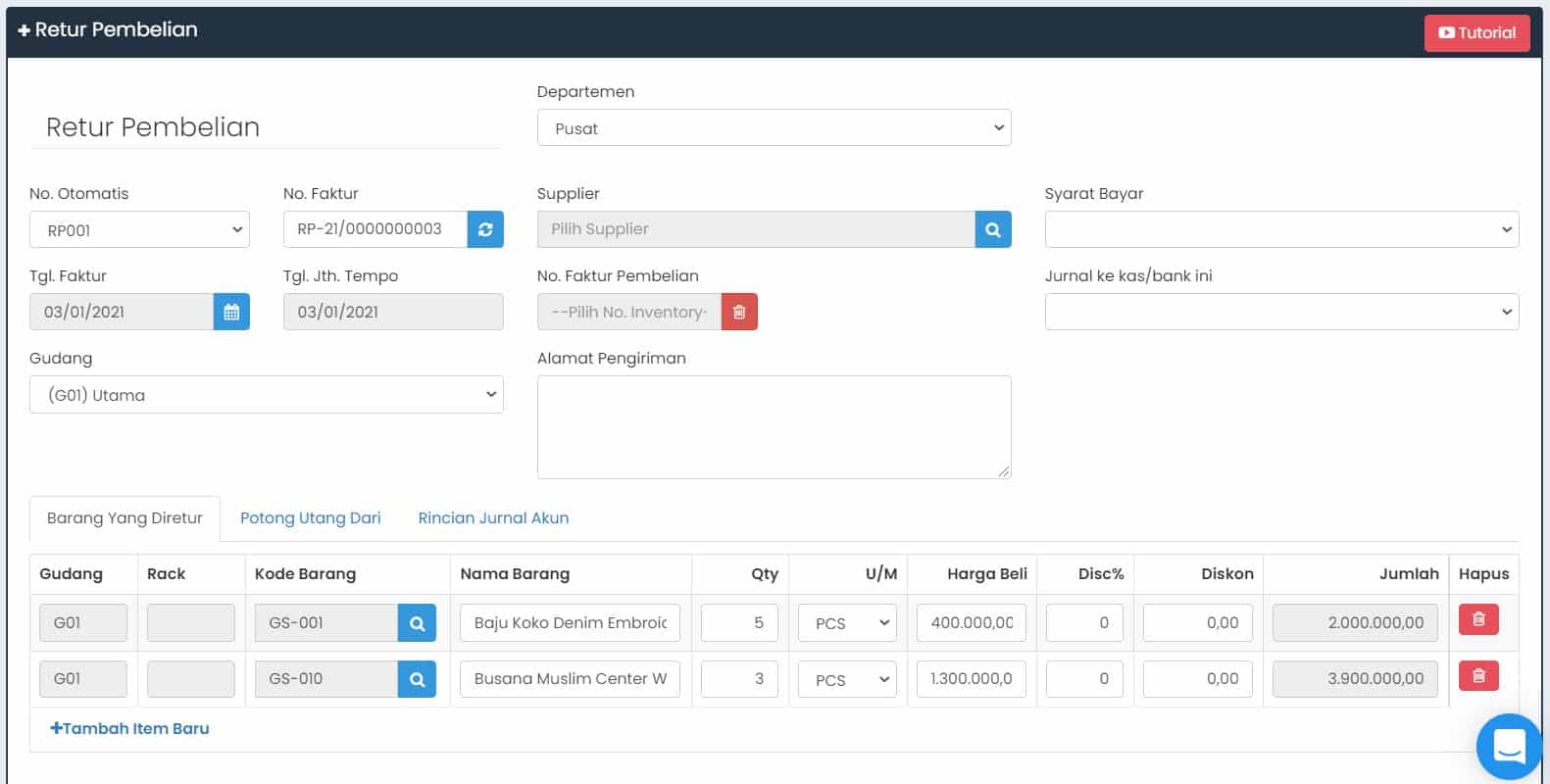Open the live chat bubble widget
This screenshot has width=1550, height=784.
1509,747
